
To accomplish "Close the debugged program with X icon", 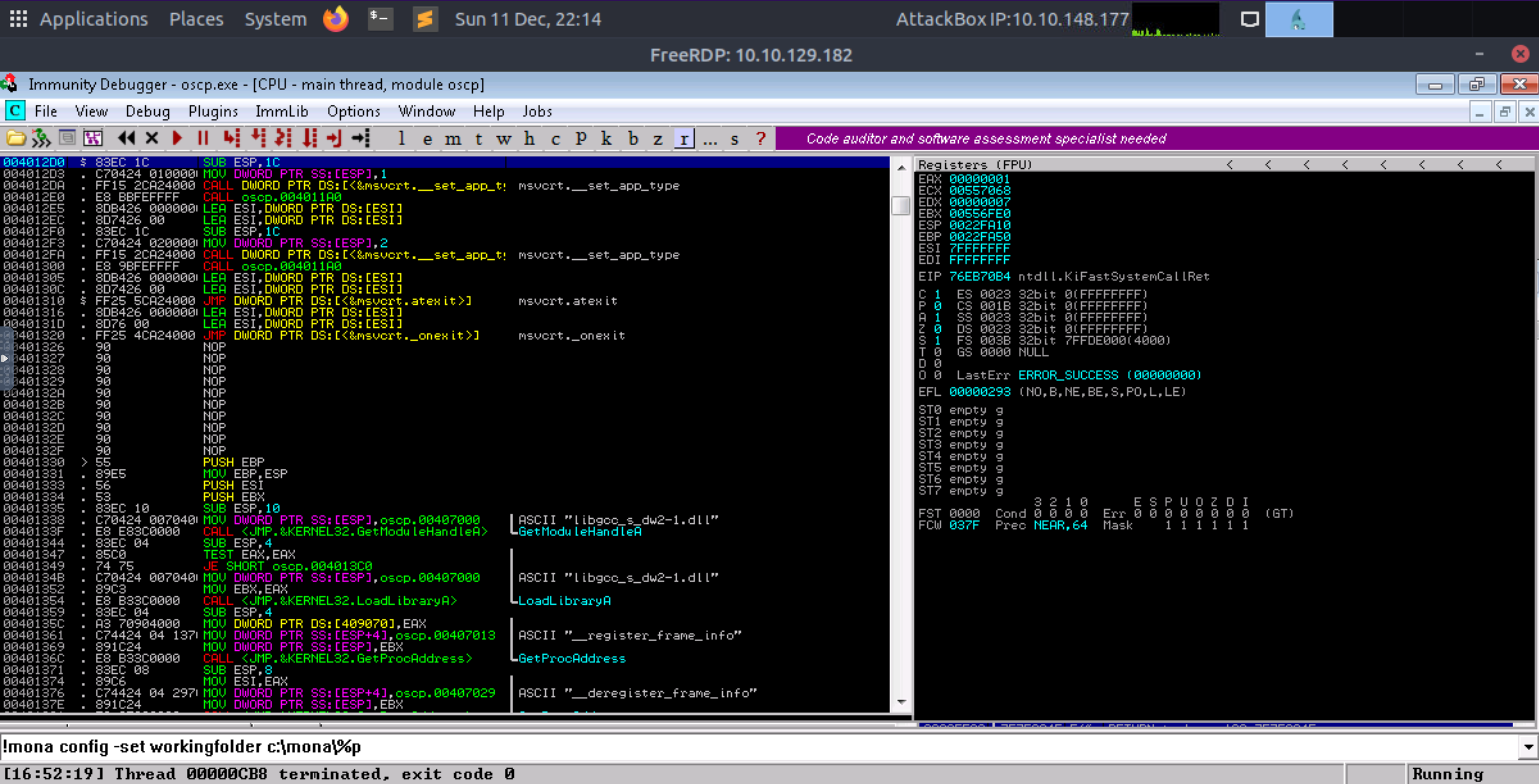I will (152, 138).
